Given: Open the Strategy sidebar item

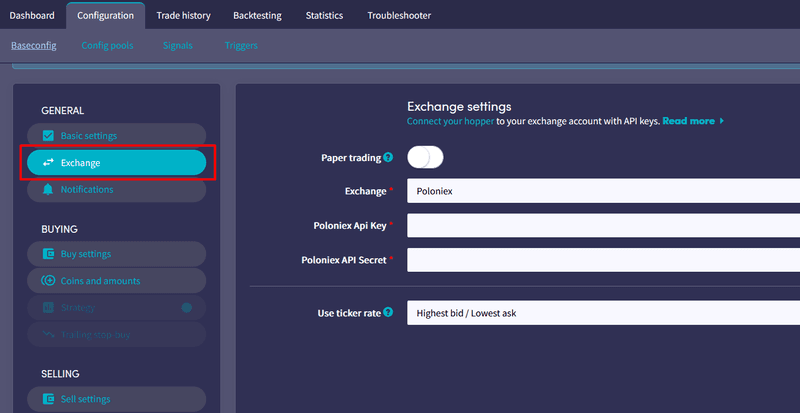Looking at the screenshot, I should [x=116, y=308].
